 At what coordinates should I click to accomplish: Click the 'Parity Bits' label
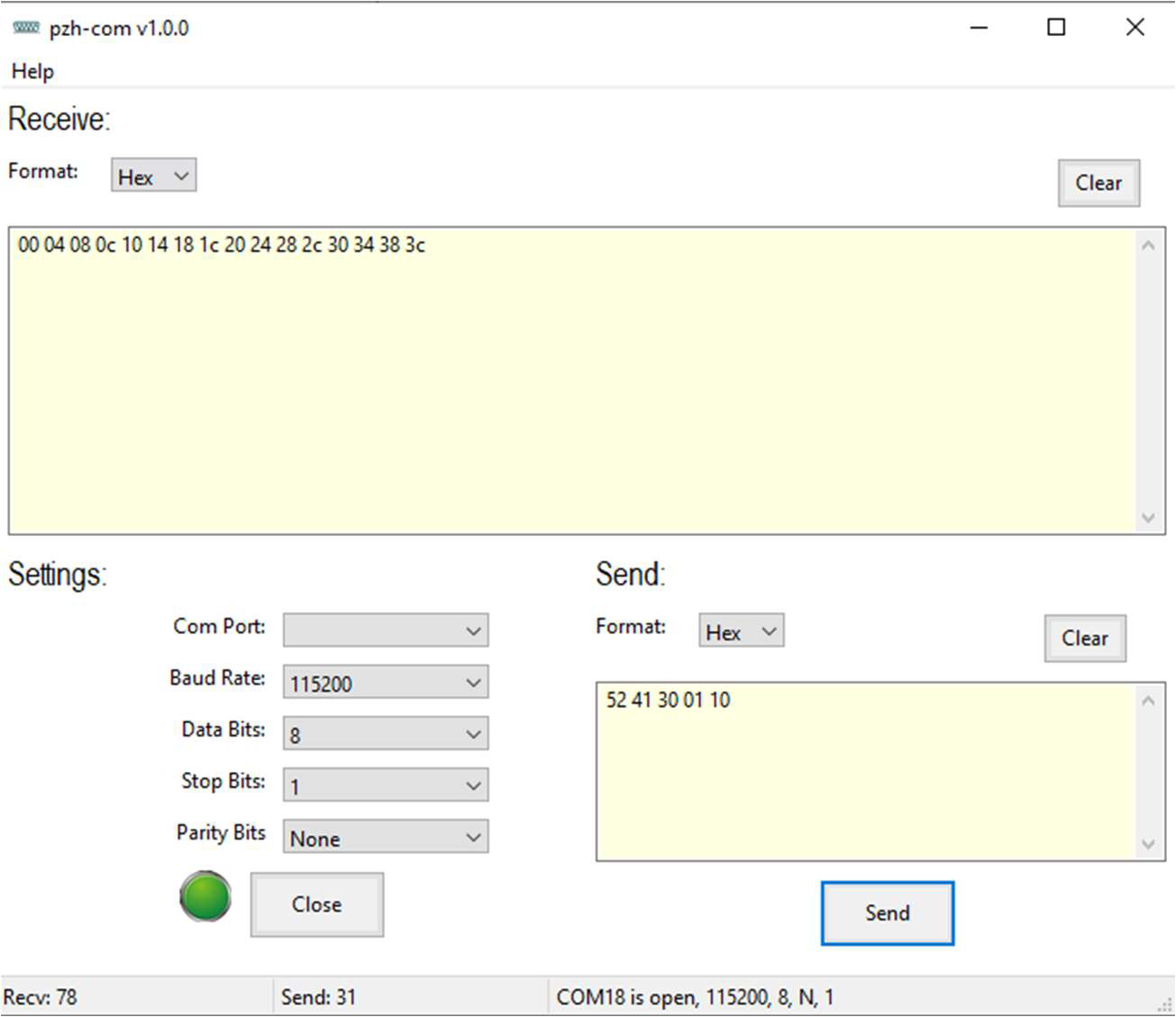tap(221, 832)
